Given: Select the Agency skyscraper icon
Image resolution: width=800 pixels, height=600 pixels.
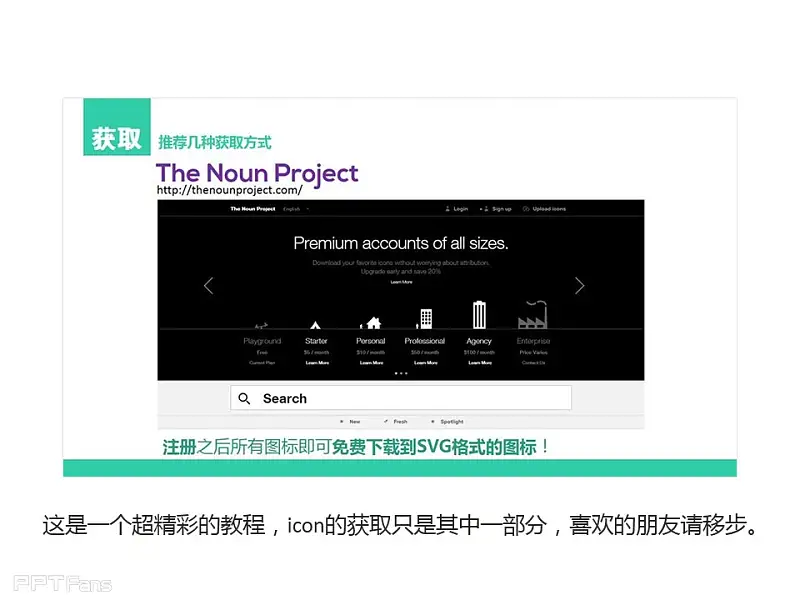Looking at the screenshot, I should tap(479, 315).
